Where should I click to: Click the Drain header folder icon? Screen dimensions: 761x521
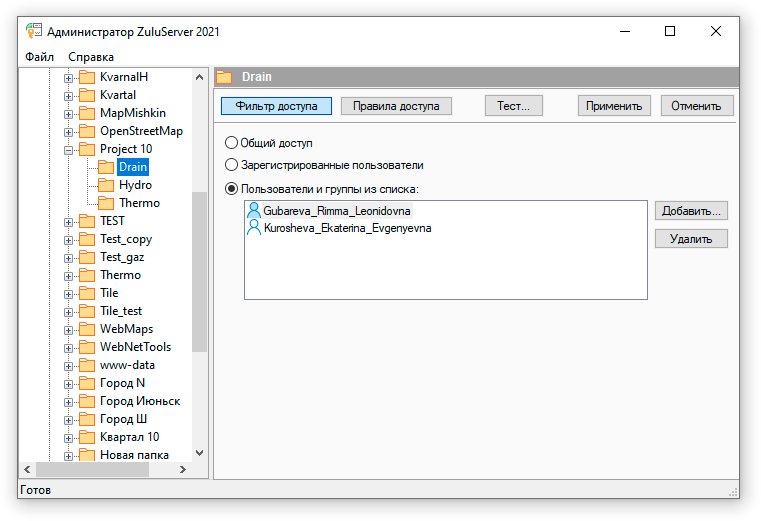(224, 77)
